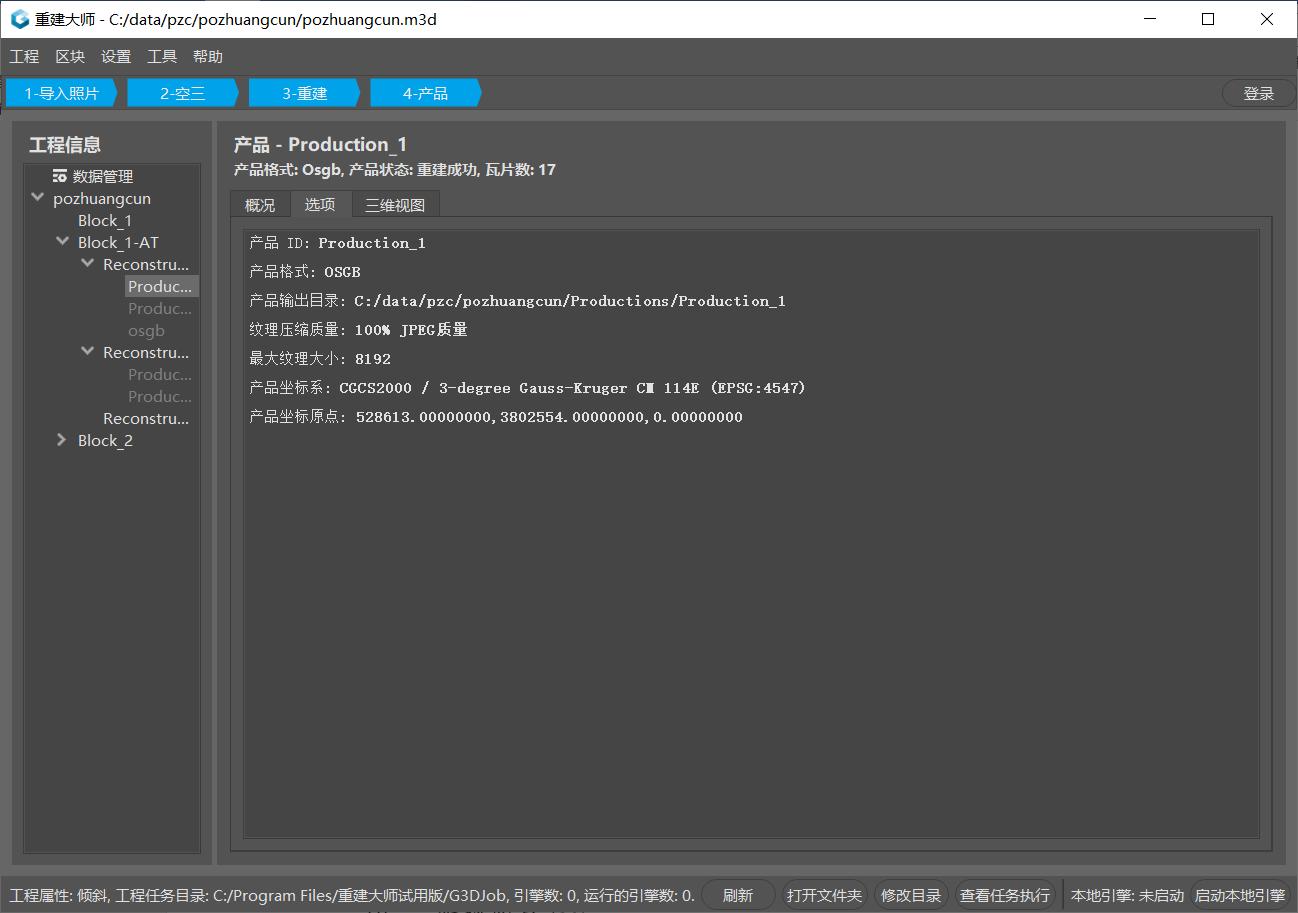Go to step 4-产品

pyautogui.click(x=426, y=93)
